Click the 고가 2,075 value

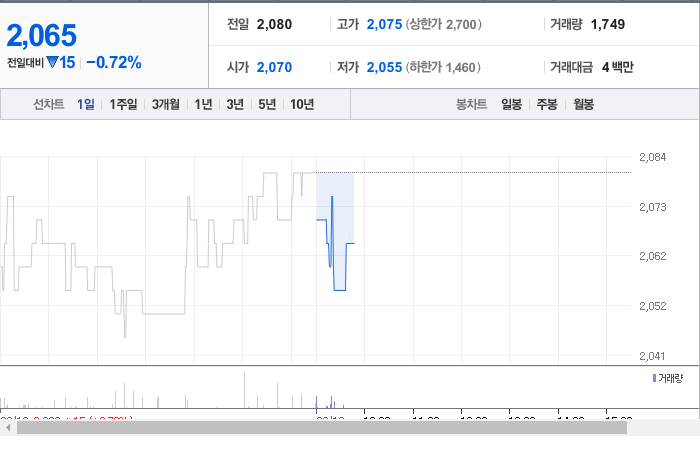[384, 24]
